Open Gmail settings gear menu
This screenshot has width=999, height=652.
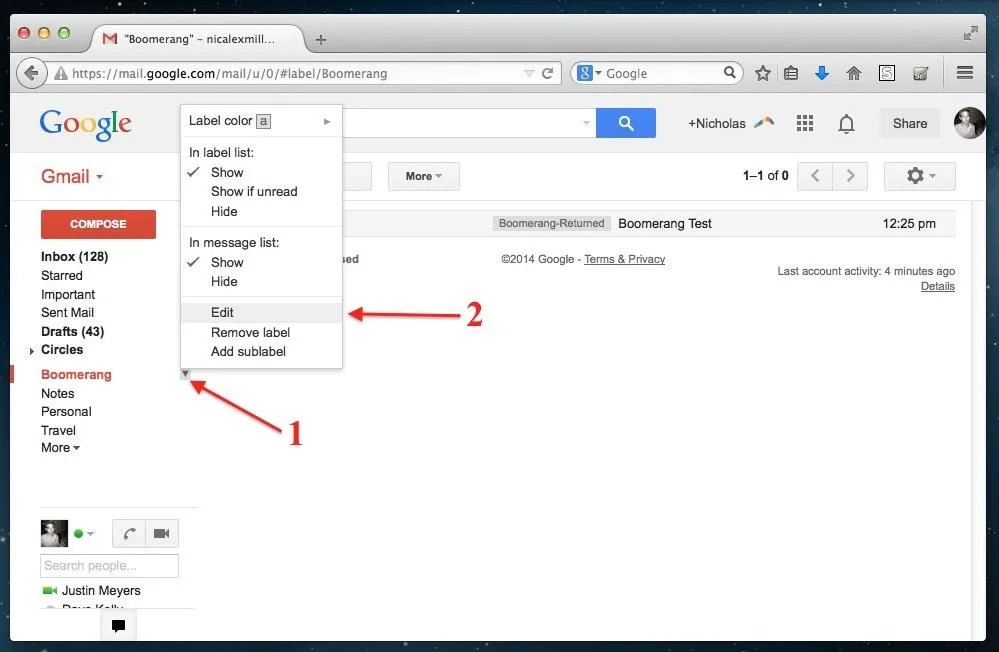919,176
